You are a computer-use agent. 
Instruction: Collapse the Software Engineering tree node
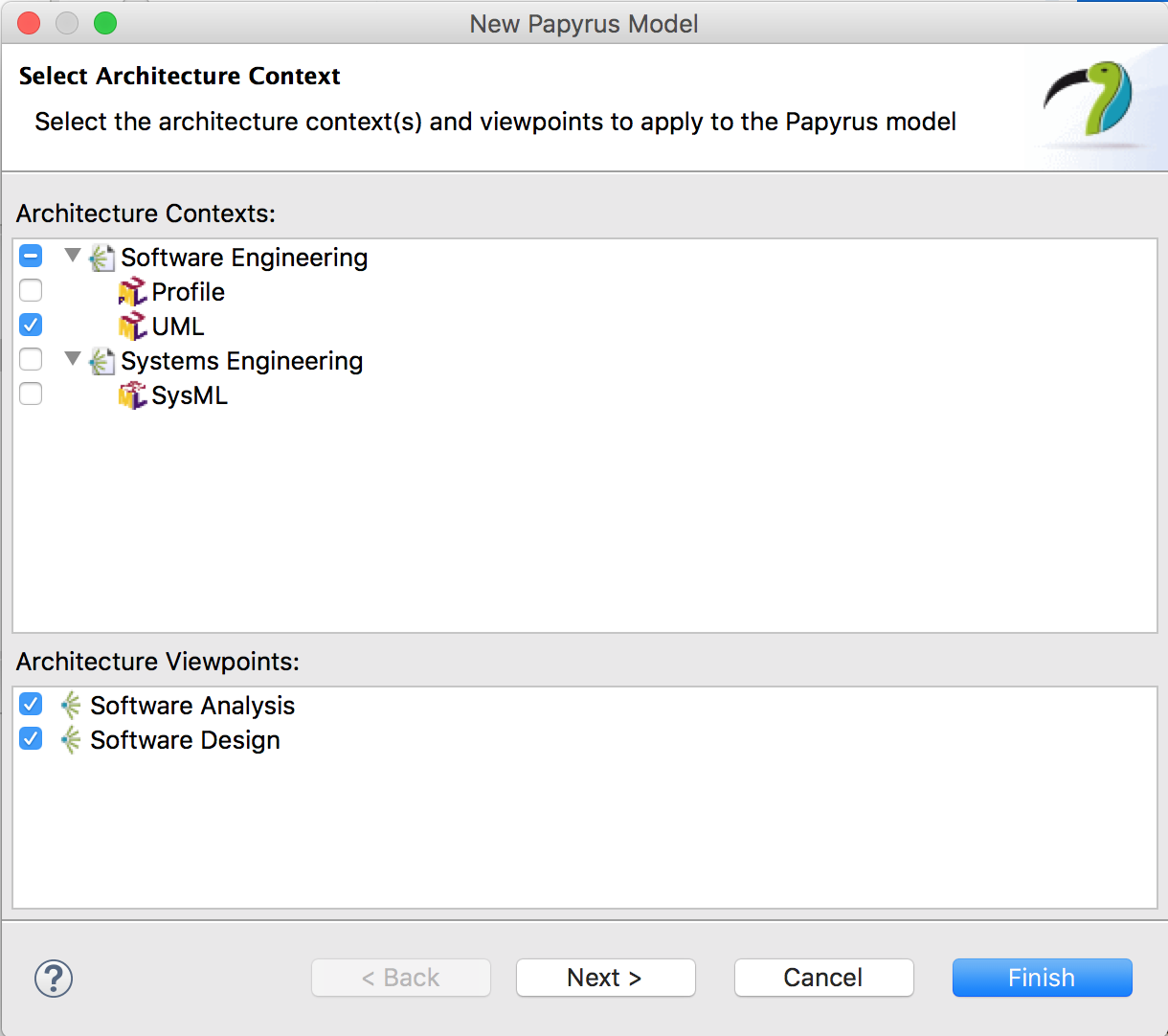[x=73, y=257]
